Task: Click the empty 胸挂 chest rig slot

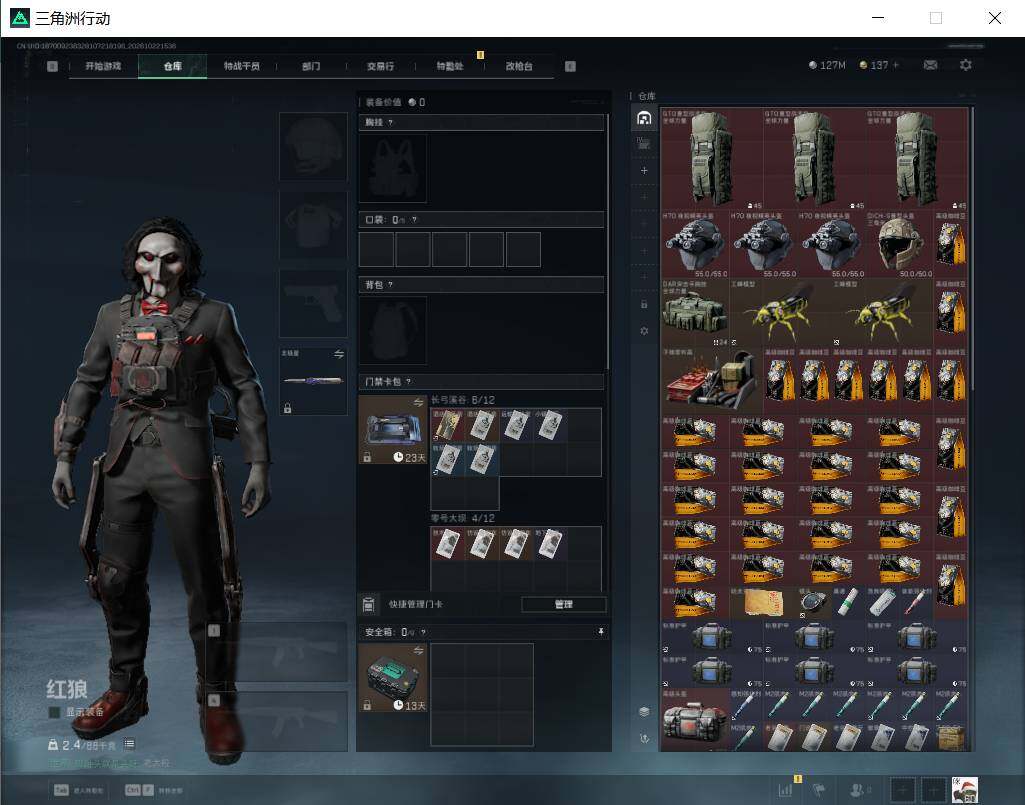Action: 392,169
